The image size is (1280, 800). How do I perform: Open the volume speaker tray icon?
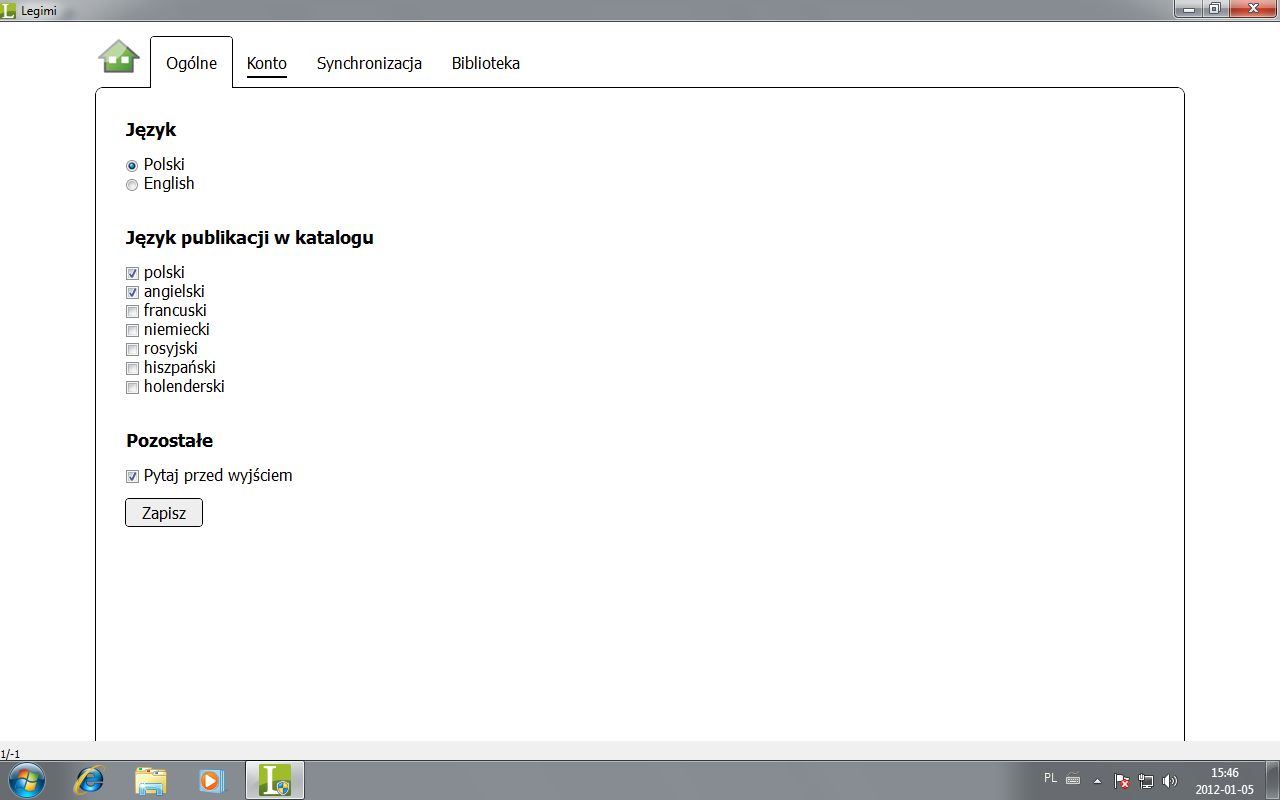(x=1170, y=780)
